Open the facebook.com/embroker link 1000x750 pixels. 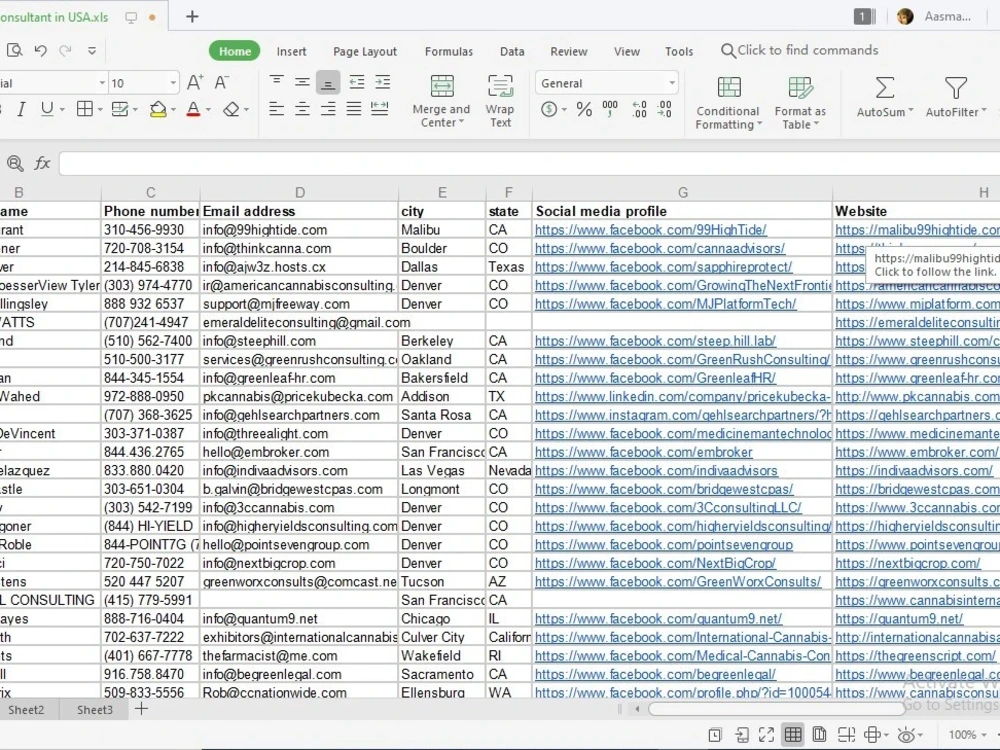(x=643, y=452)
